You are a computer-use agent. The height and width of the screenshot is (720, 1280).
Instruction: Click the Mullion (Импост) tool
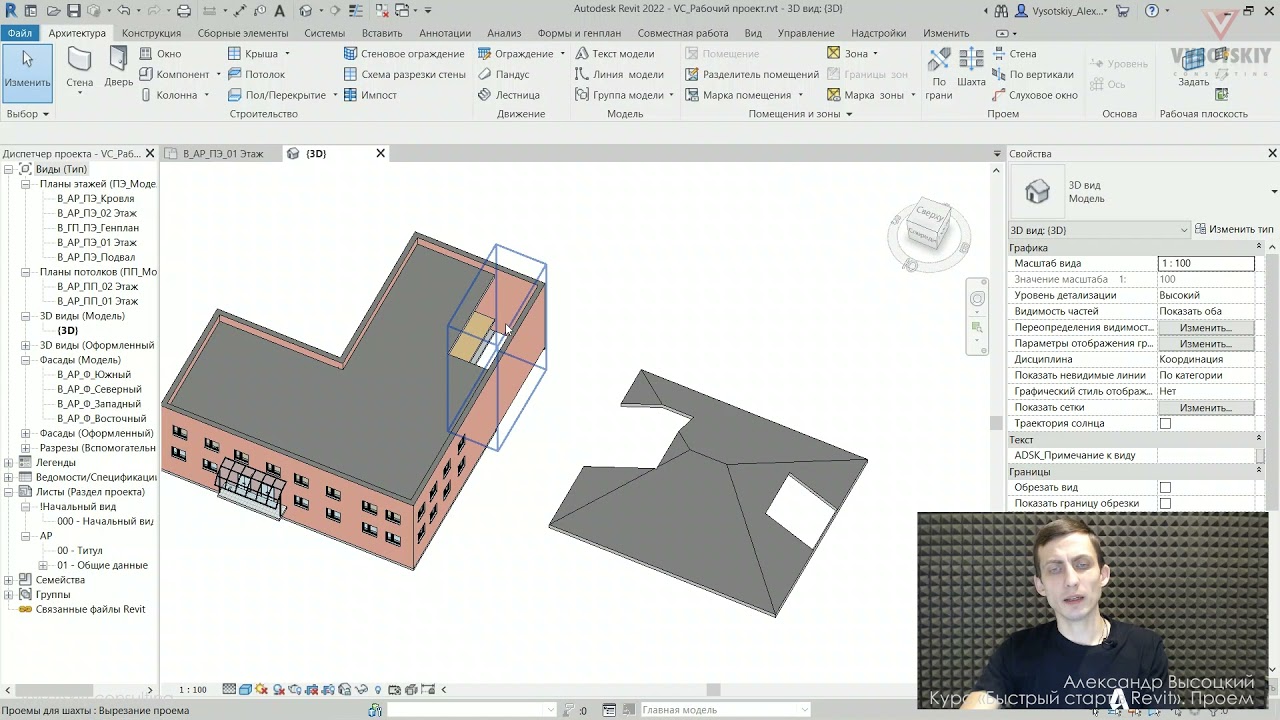(370, 95)
